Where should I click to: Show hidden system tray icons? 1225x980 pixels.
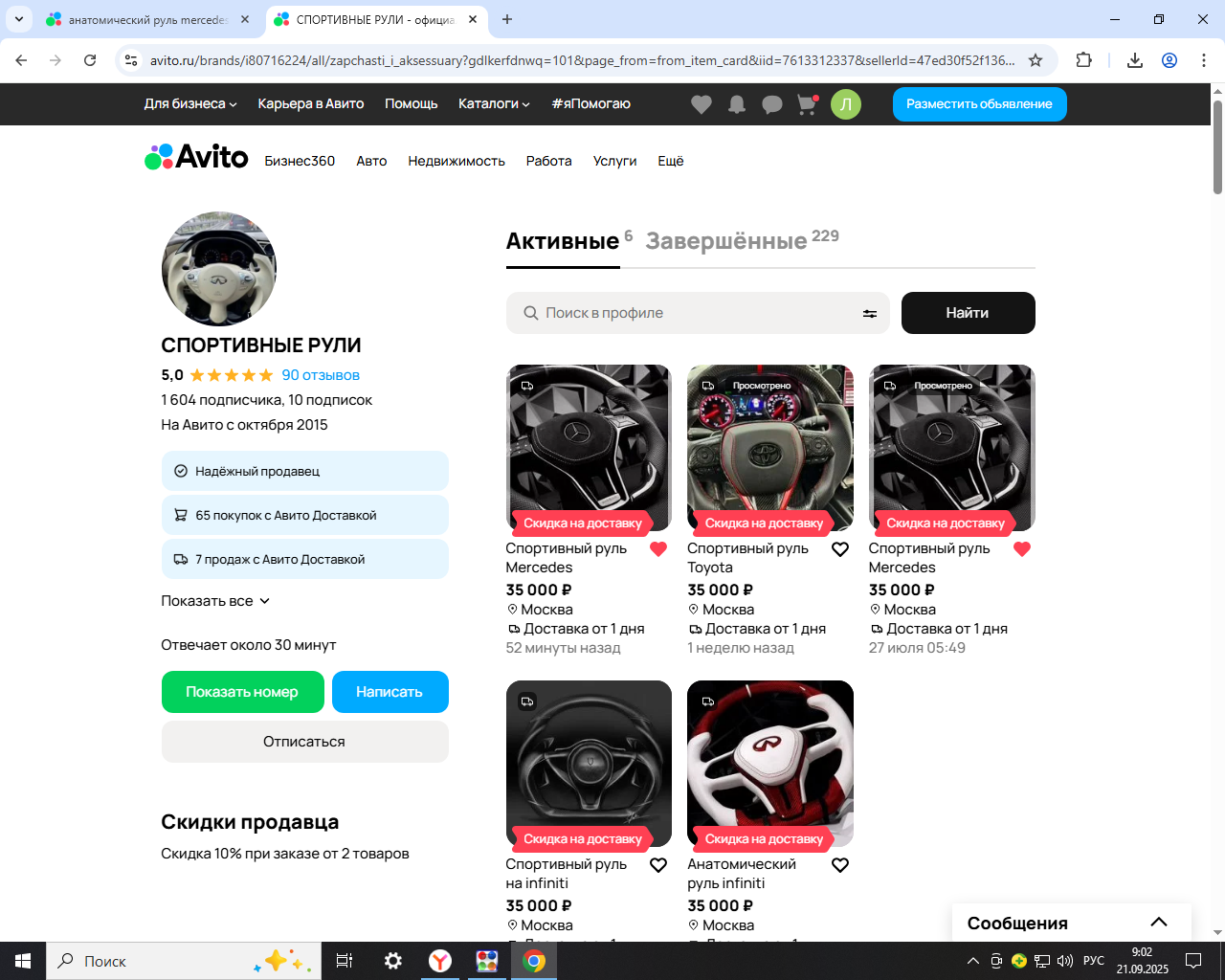pos(973,961)
